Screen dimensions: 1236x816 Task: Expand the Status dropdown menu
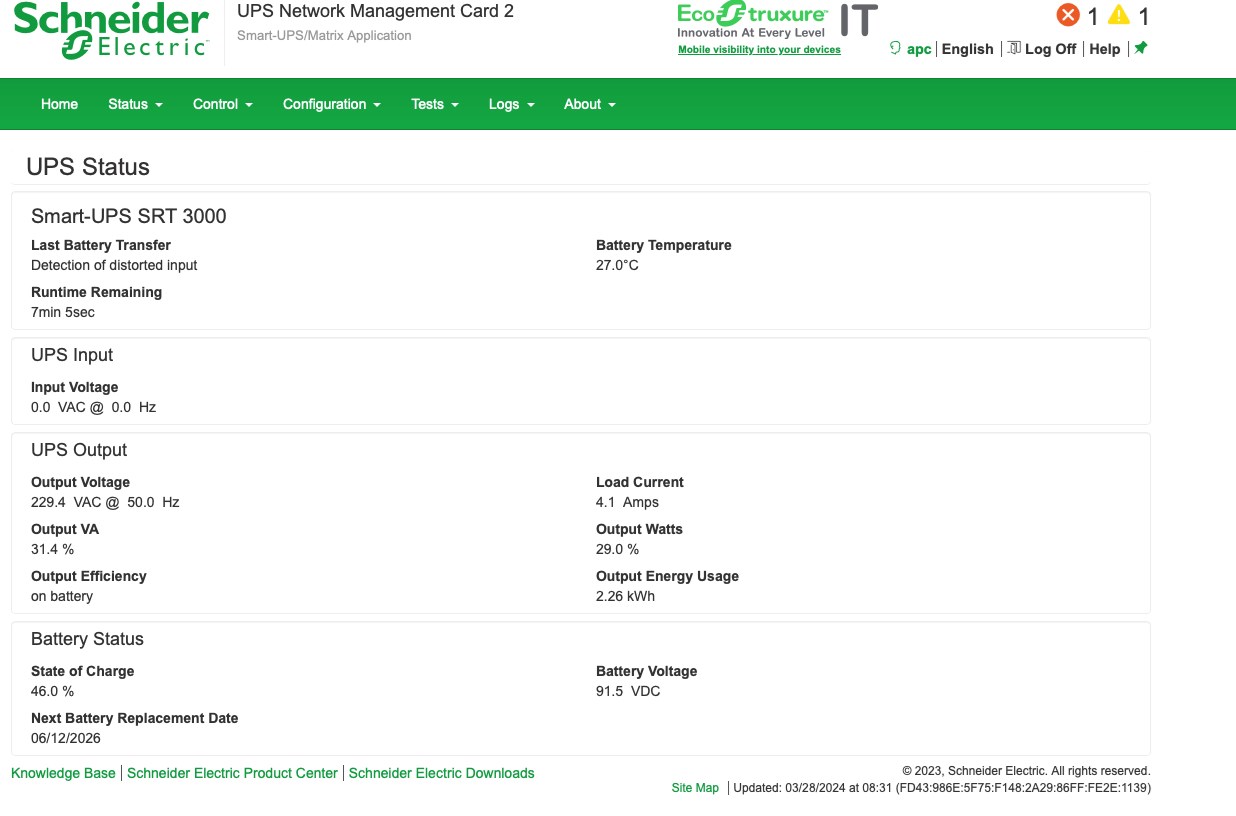pyautogui.click(x=135, y=104)
